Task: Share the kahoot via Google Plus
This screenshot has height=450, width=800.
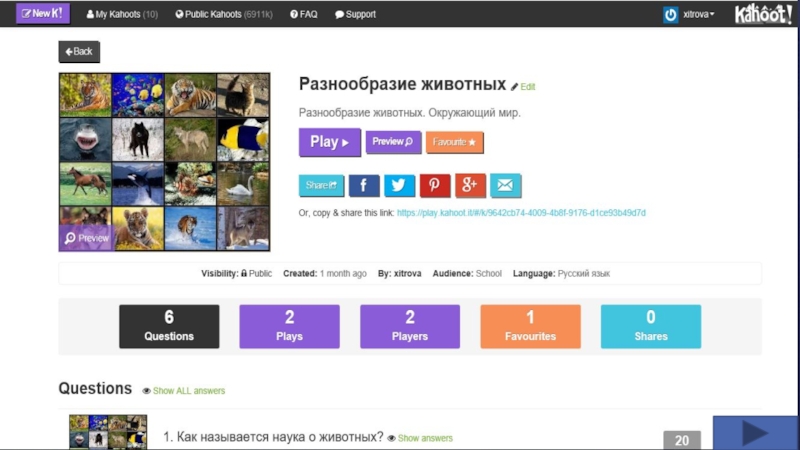Action: click(x=470, y=185)
